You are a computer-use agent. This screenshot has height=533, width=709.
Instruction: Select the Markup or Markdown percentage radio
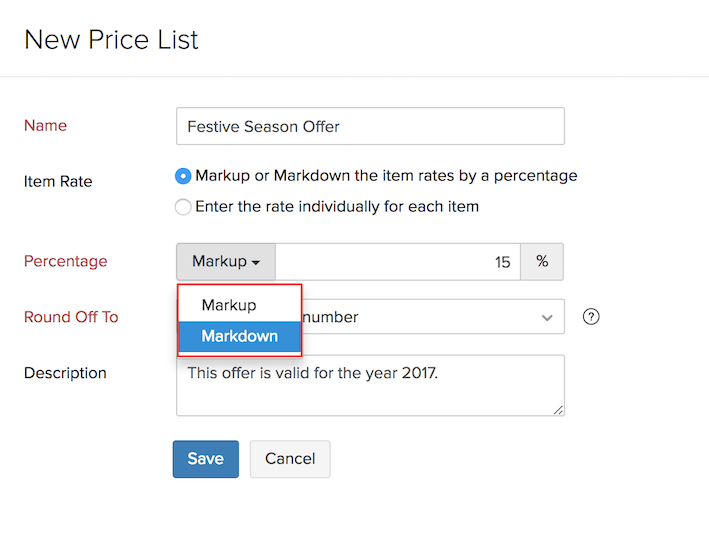point(183,176)
